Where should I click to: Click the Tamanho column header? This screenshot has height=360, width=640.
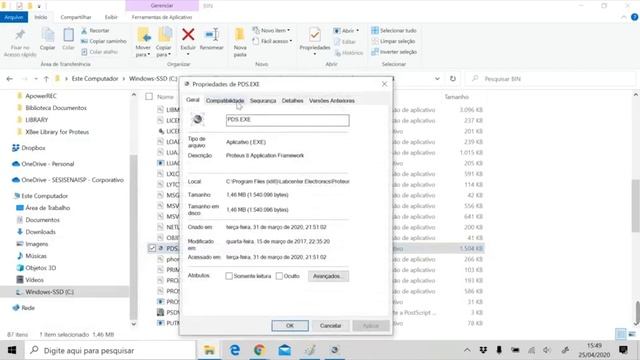[x=456, y=97]
